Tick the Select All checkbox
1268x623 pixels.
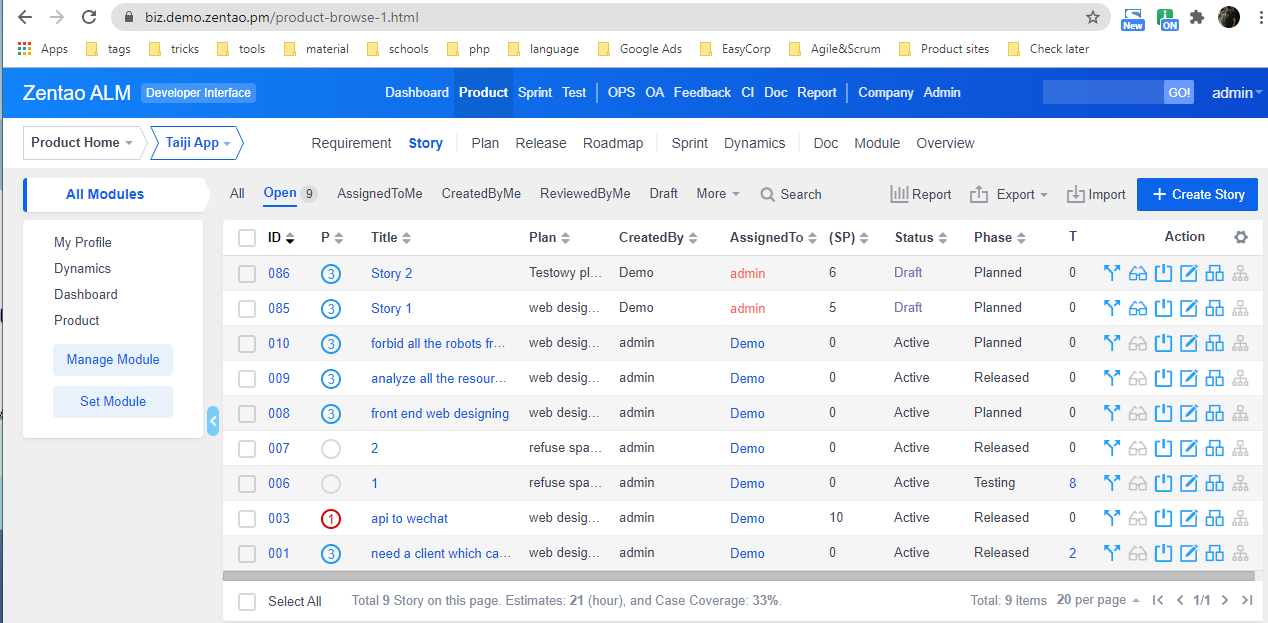[x=247, y=601]
